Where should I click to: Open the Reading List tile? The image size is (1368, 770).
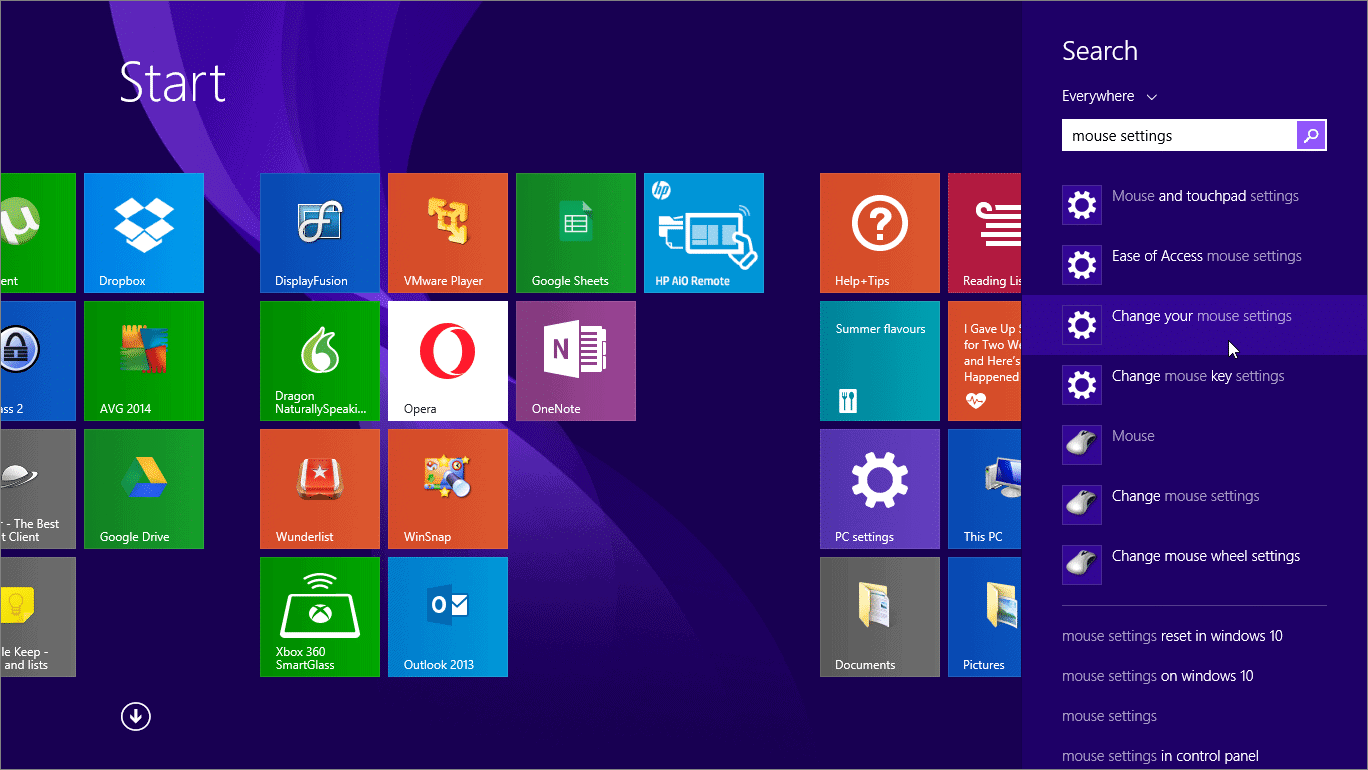(985, 233)
